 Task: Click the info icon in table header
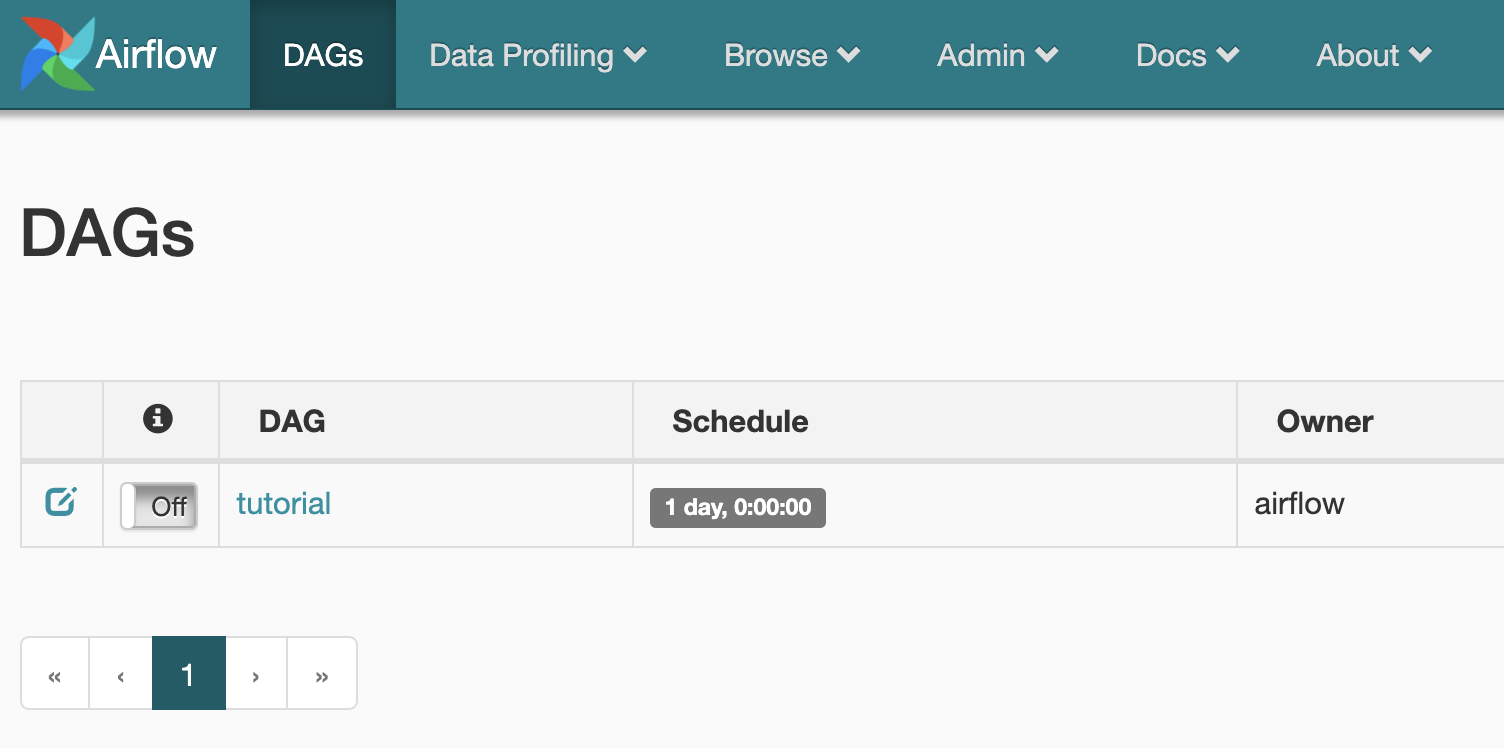[158, 419]
